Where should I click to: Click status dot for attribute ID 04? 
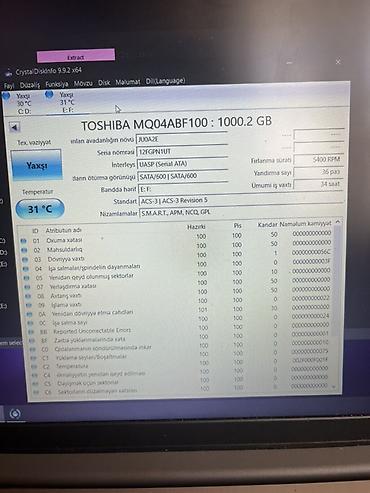[26, 268]
